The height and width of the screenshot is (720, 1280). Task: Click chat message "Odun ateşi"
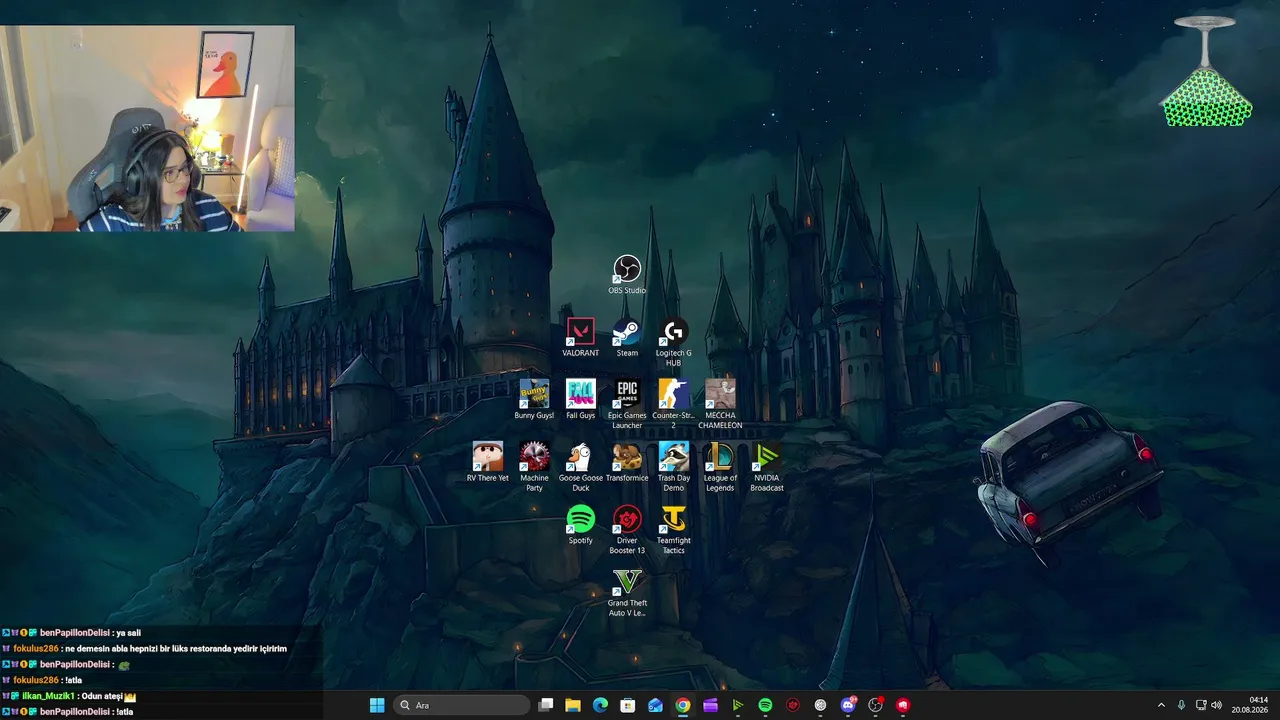pos(103,696)
